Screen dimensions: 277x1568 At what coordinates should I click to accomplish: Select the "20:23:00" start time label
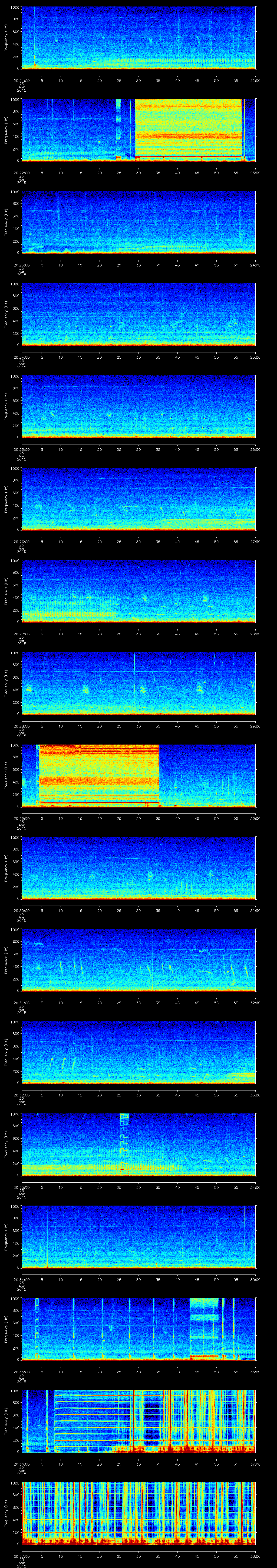click(x=21, y=265)
